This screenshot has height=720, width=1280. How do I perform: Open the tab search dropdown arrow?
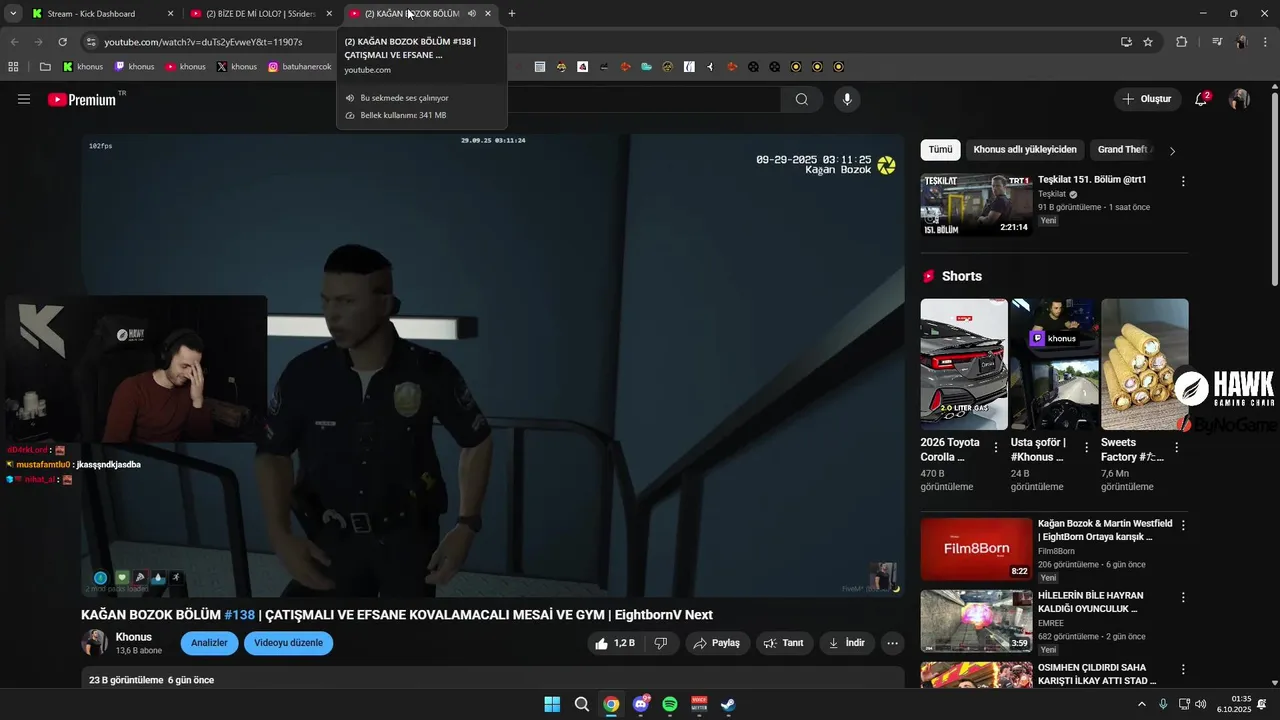coord(13,14)
